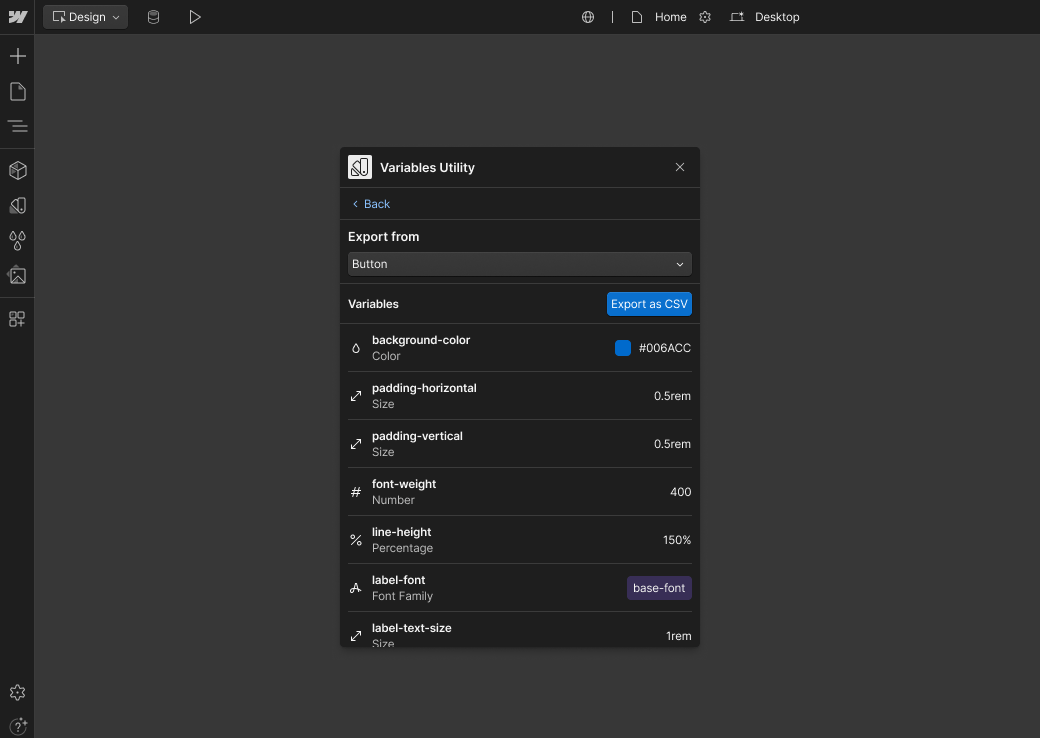The width and height of the screenshot is (1040, 738).
Task: Click the percentage icon for line-height
Action: (356, 540)
